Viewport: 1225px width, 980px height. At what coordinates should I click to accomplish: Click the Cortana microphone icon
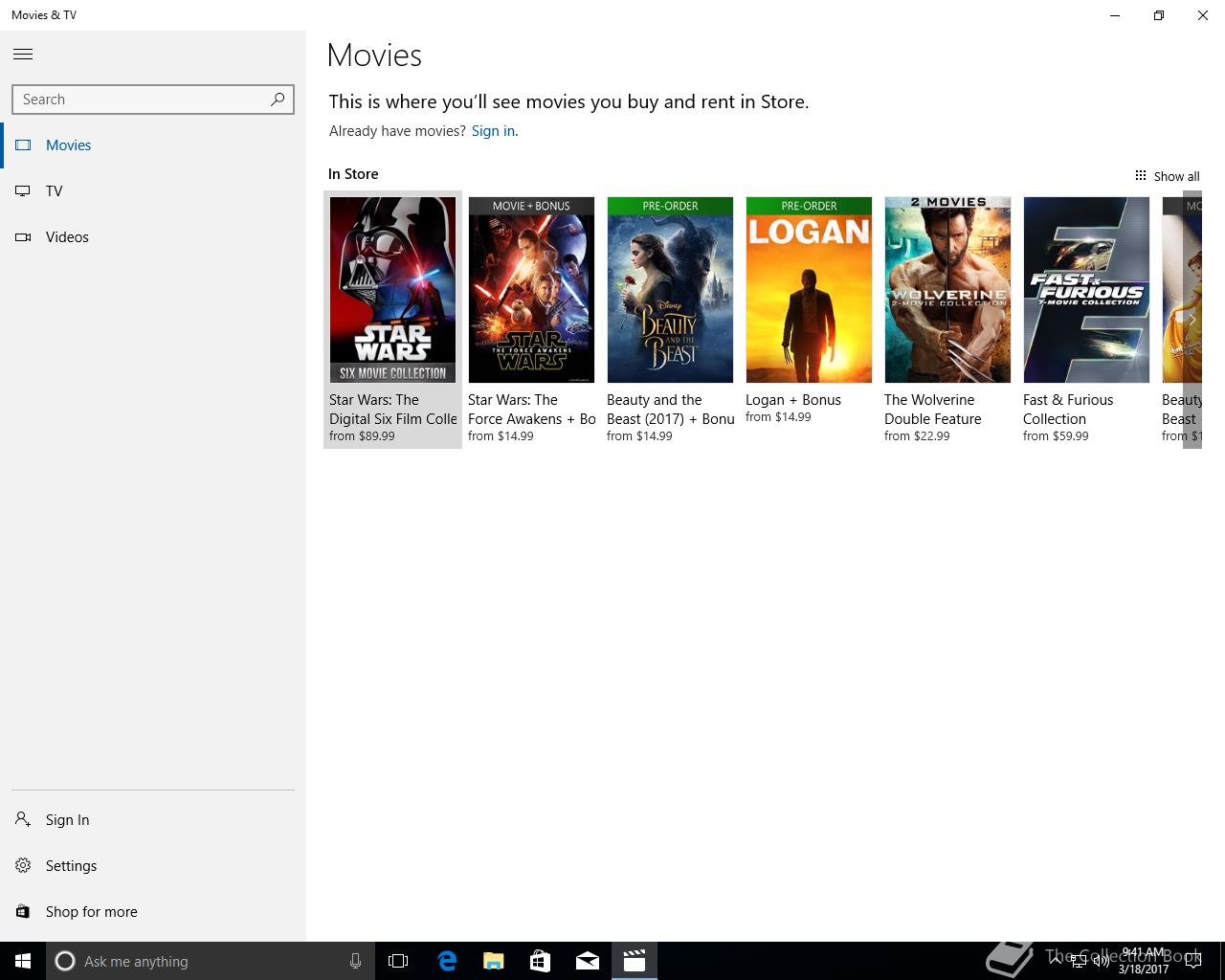[x=355, y=961]
